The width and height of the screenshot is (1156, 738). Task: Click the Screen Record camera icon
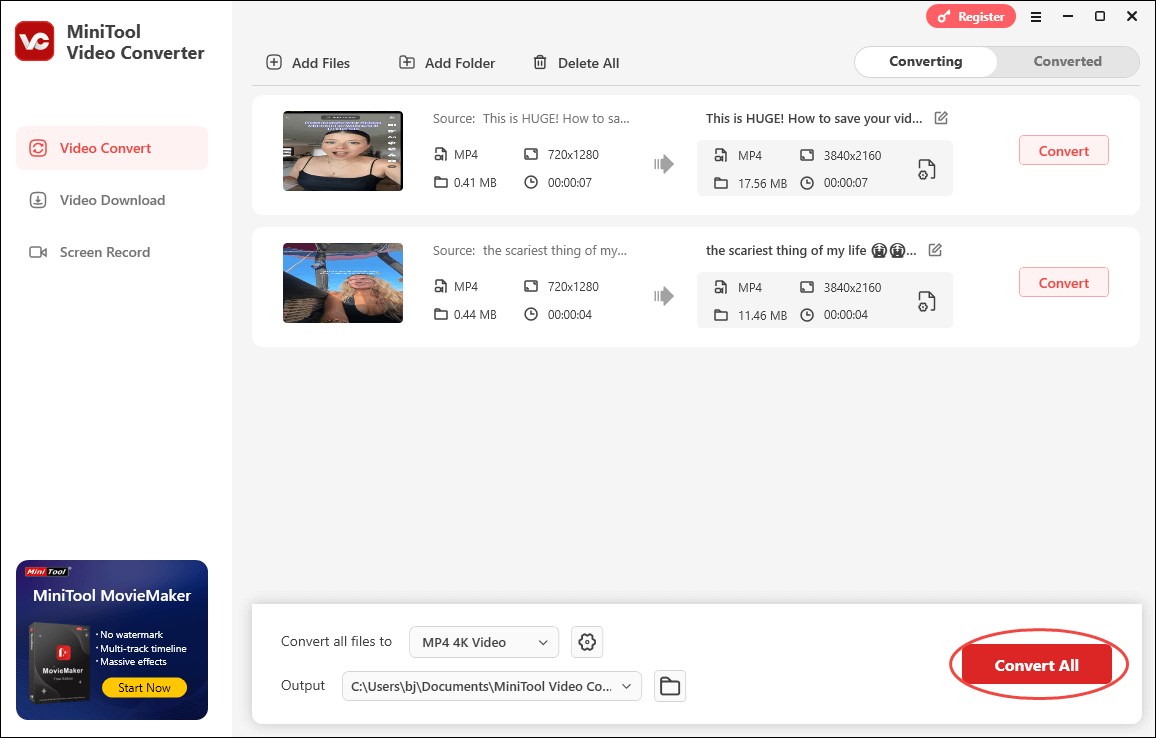pos(38,252)
